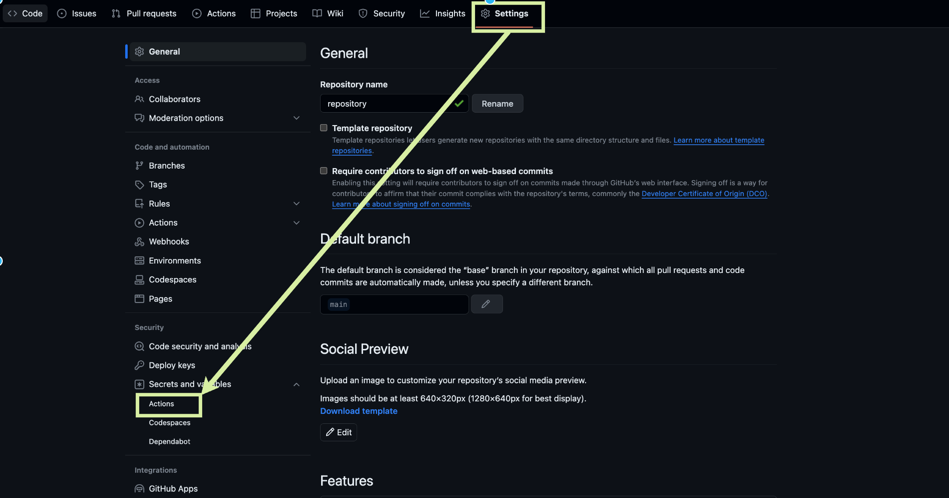The height and width of the screenshot is (498, 949).
Task: Open Learn more about signing off link
Action: [x=401, y=205]
